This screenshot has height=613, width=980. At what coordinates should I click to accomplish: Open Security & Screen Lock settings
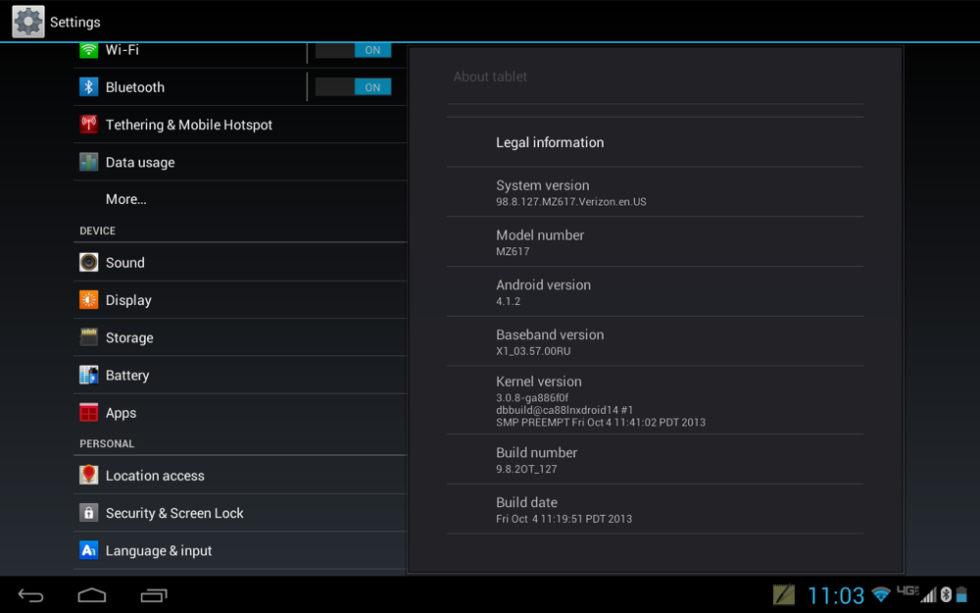[x=175, y=513]
